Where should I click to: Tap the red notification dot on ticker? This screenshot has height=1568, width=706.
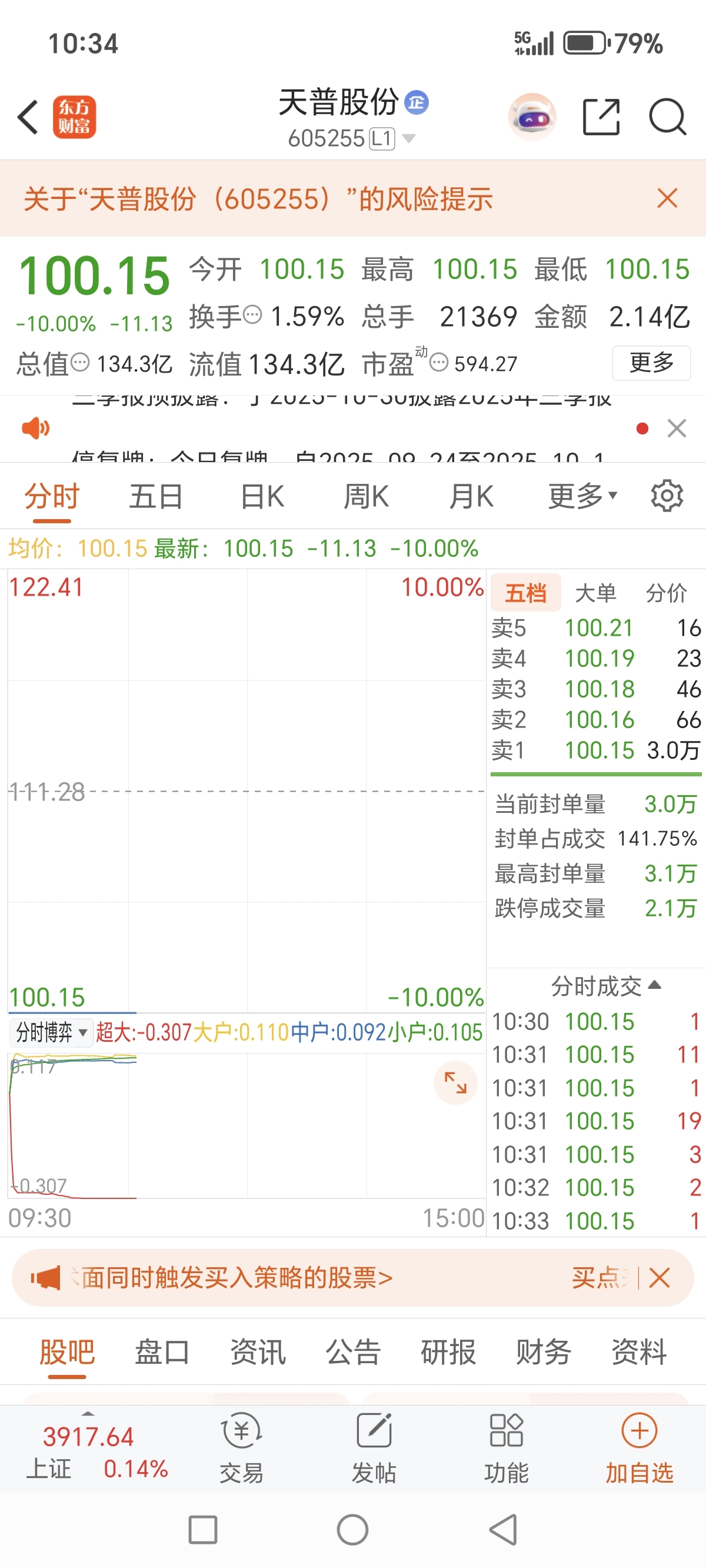pyautogui.click(x=642, y=428)
